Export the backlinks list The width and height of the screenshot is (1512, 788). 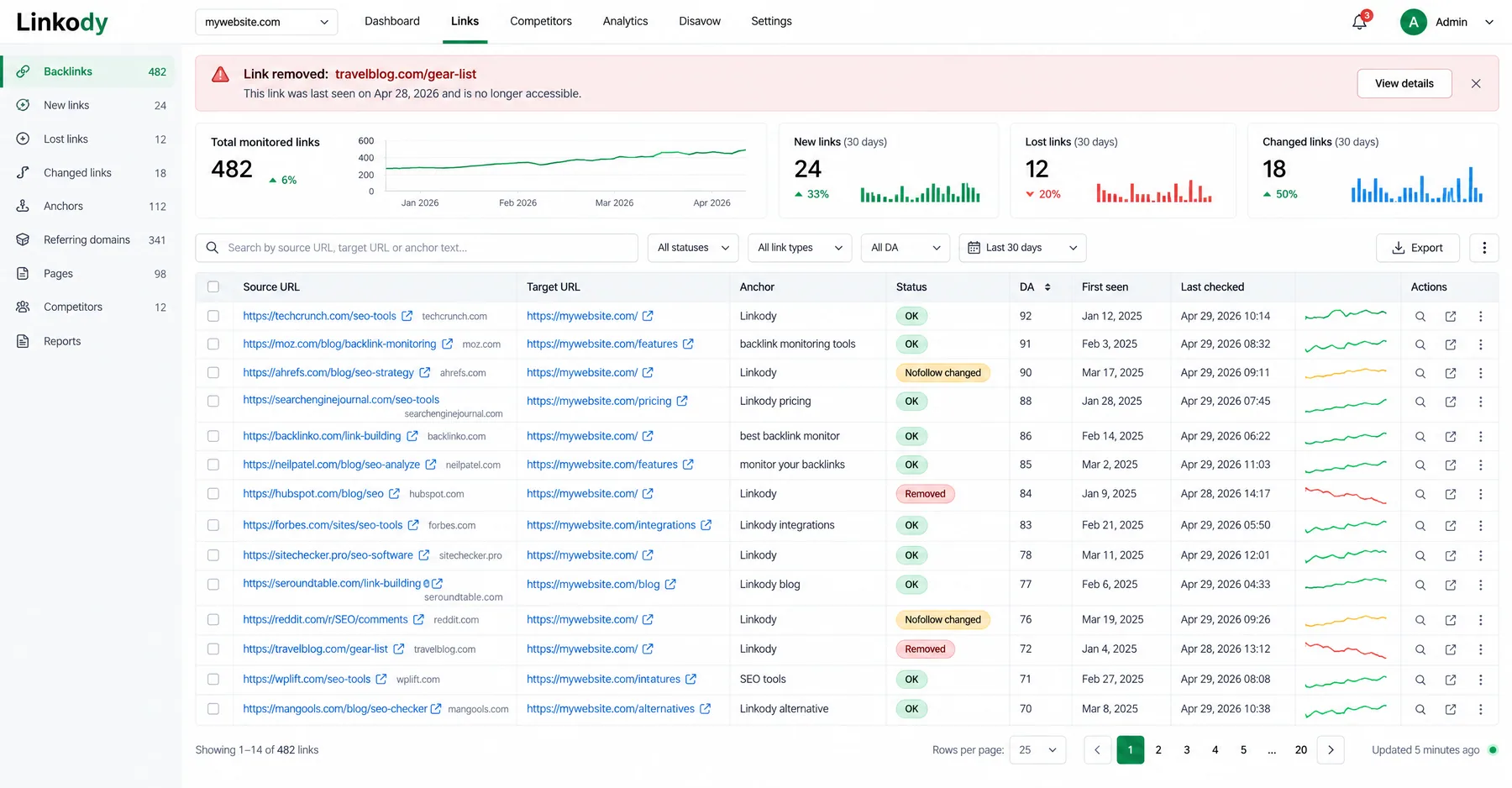[1418, 248]
